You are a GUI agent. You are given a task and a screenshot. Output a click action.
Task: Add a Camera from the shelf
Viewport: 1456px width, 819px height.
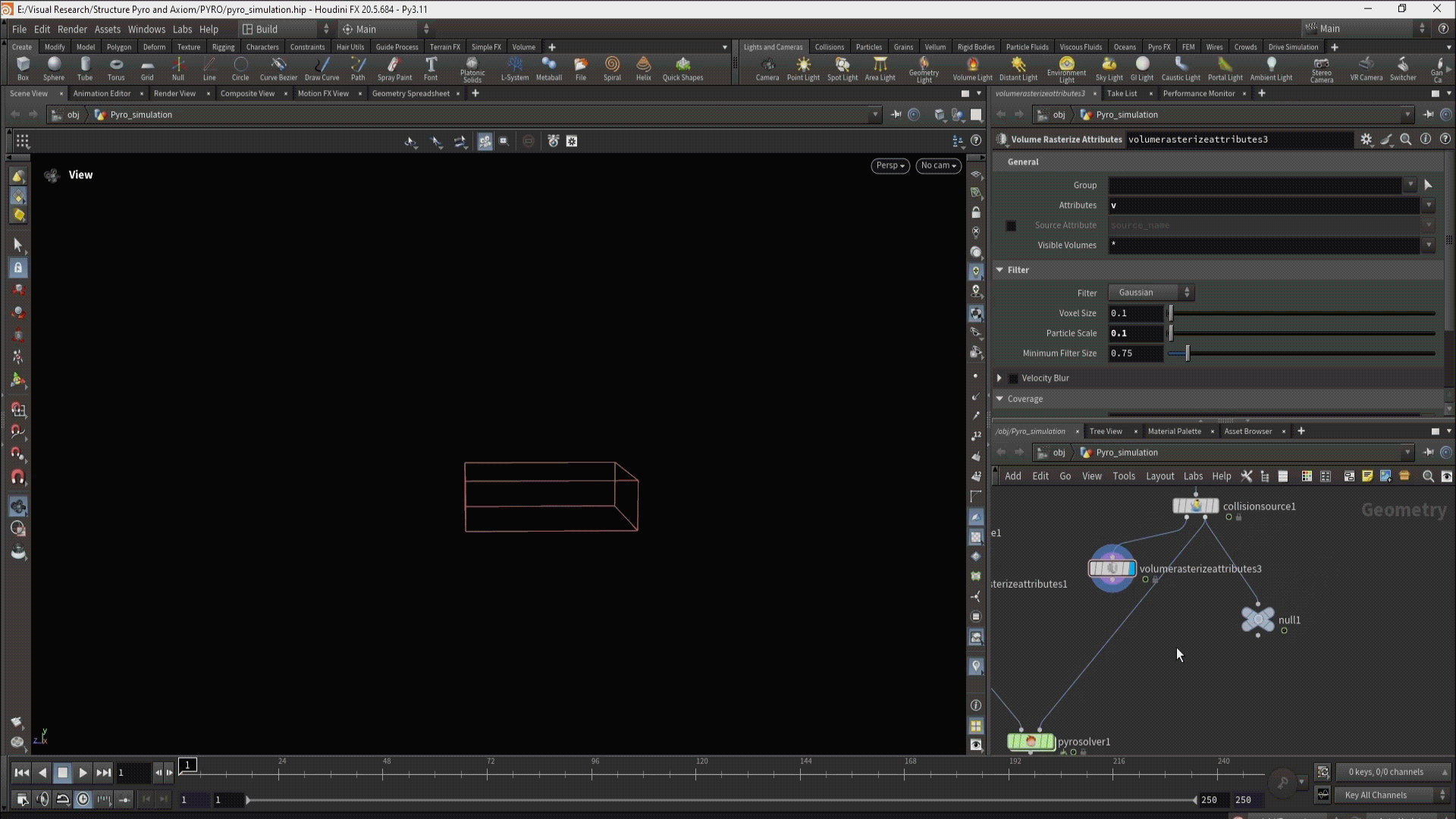(x=767, y=67)
